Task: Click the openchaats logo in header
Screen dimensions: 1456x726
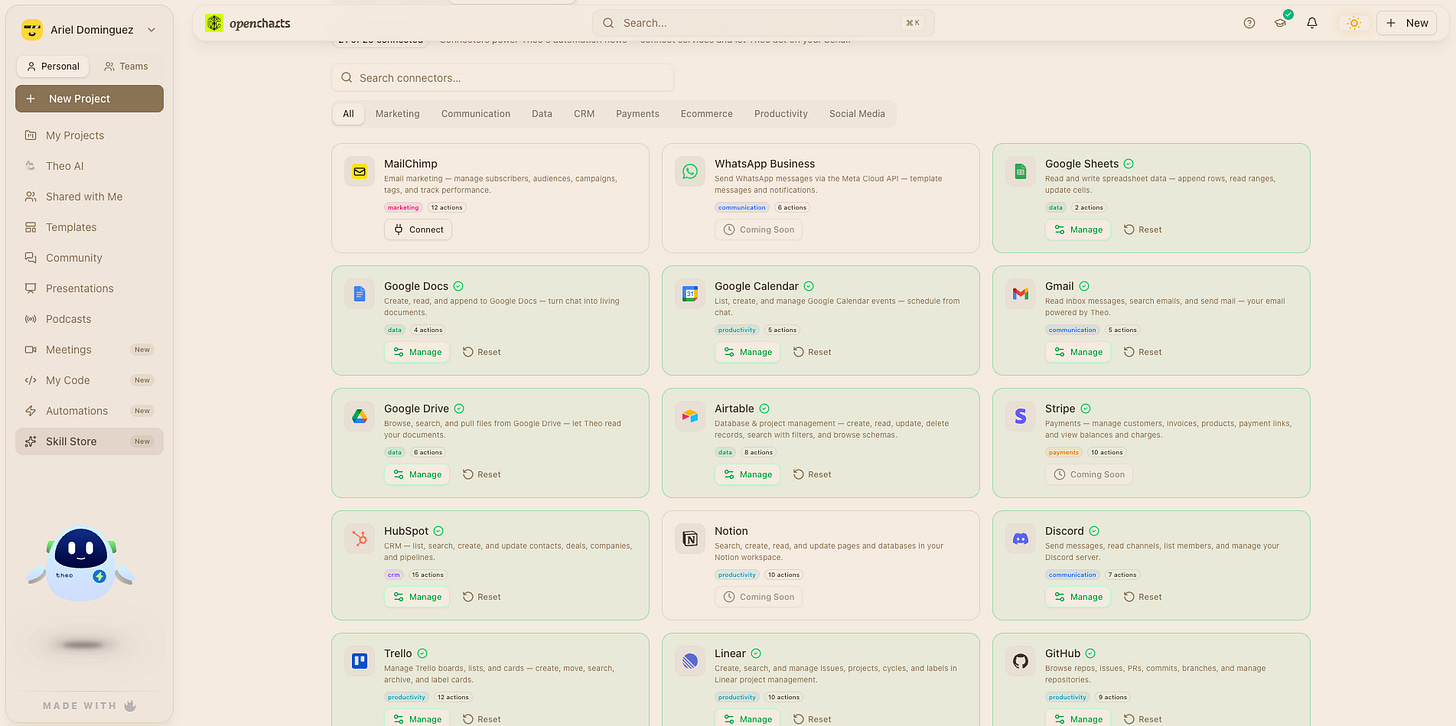Action: pos(248,23)
